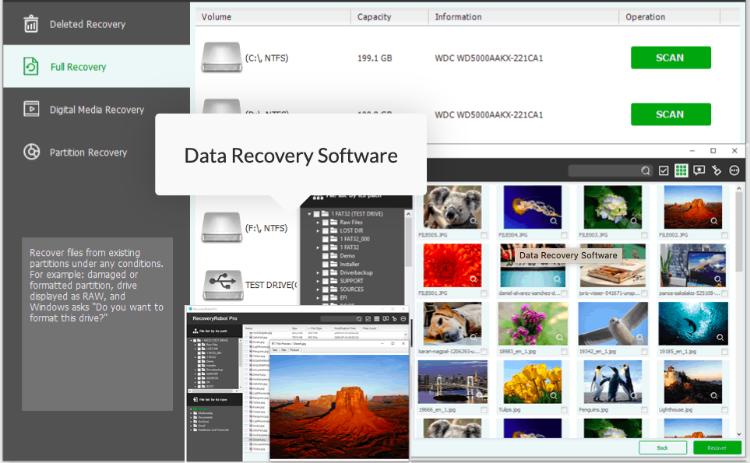This screenshot has width=750, height=463.
Task: Sort the list by Capacity column
Action: [x=389, y=17]
